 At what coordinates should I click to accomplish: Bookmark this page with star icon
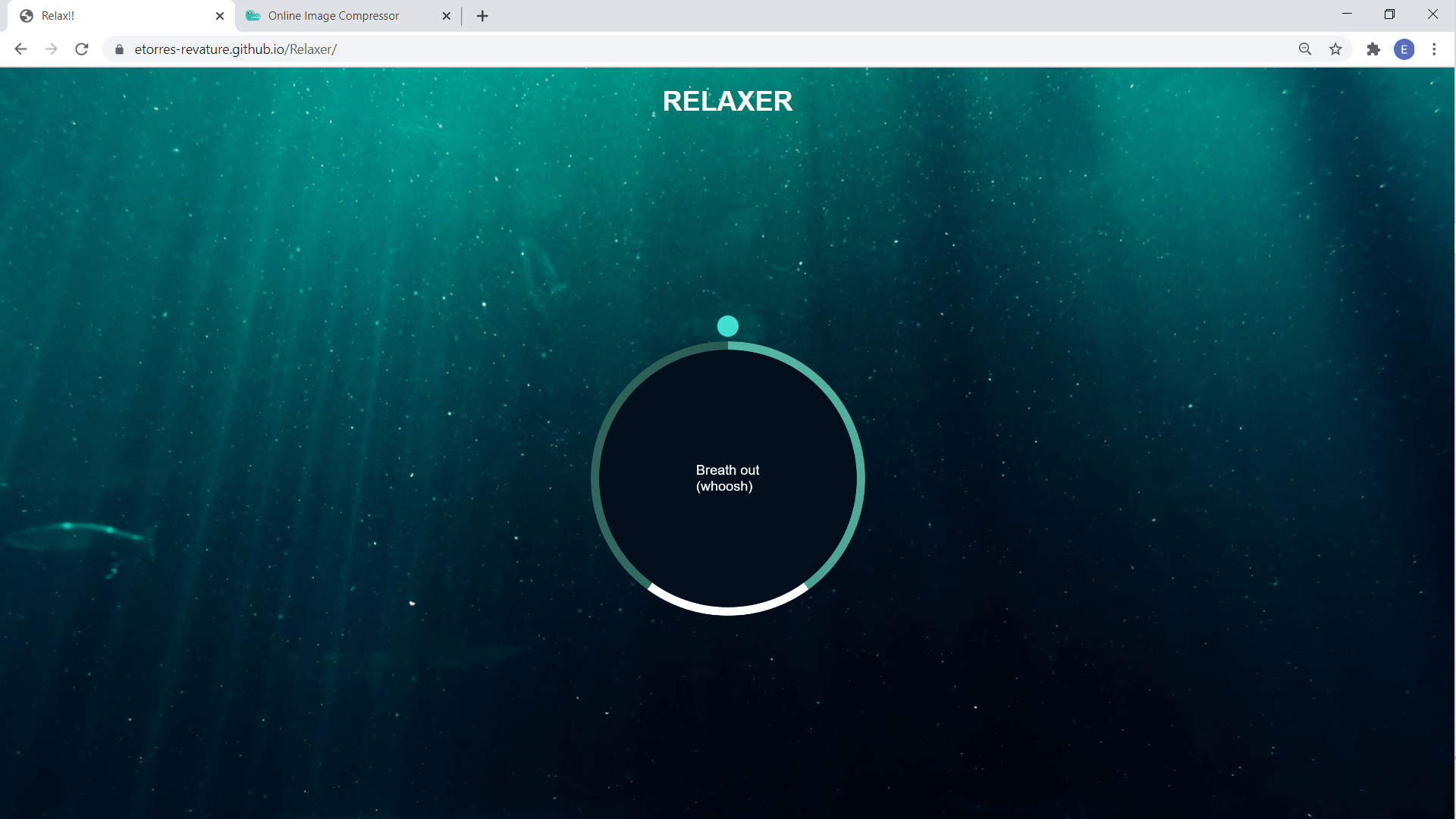point(1335,49)
